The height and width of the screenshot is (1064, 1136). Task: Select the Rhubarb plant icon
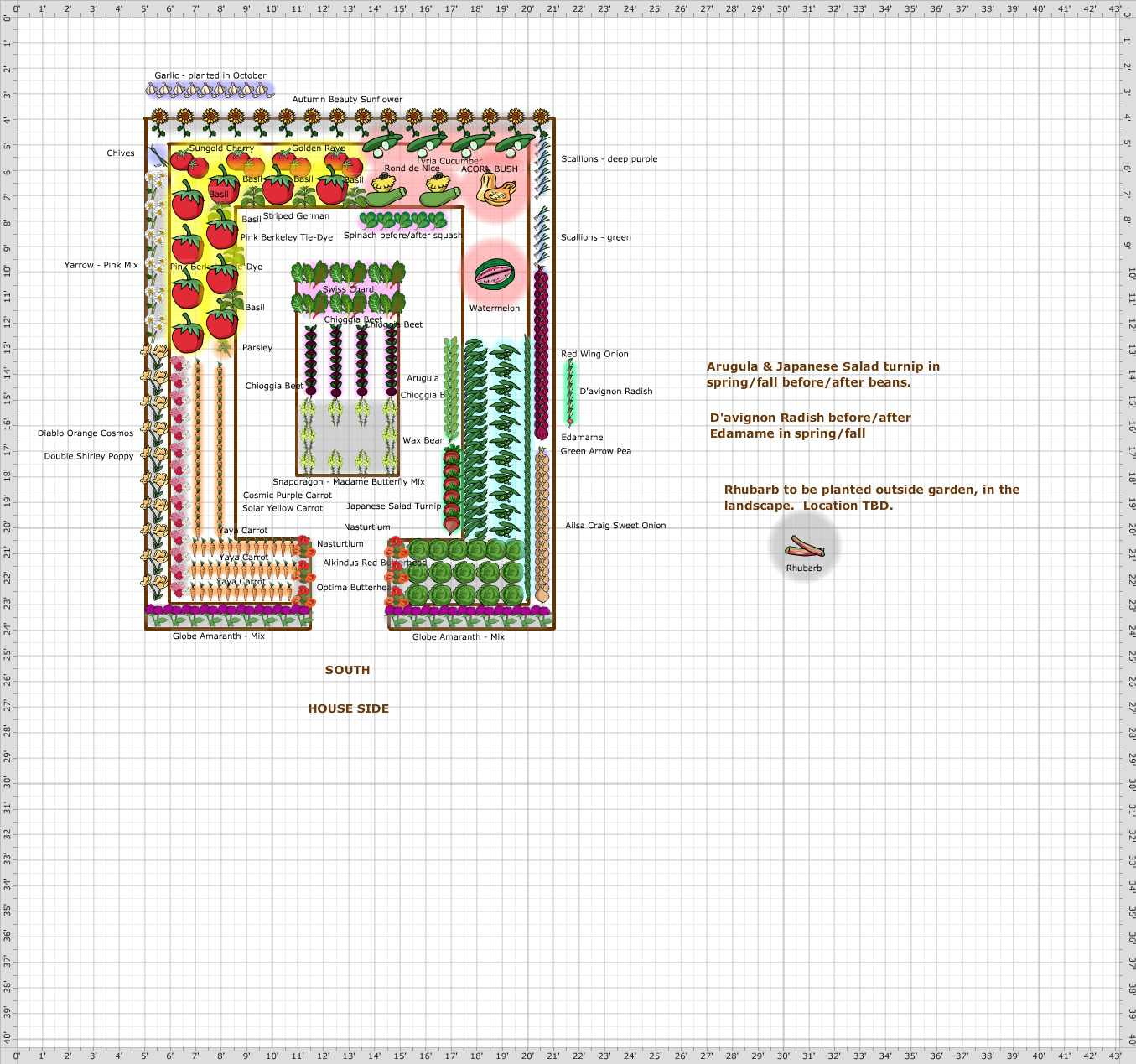(803, 543)
